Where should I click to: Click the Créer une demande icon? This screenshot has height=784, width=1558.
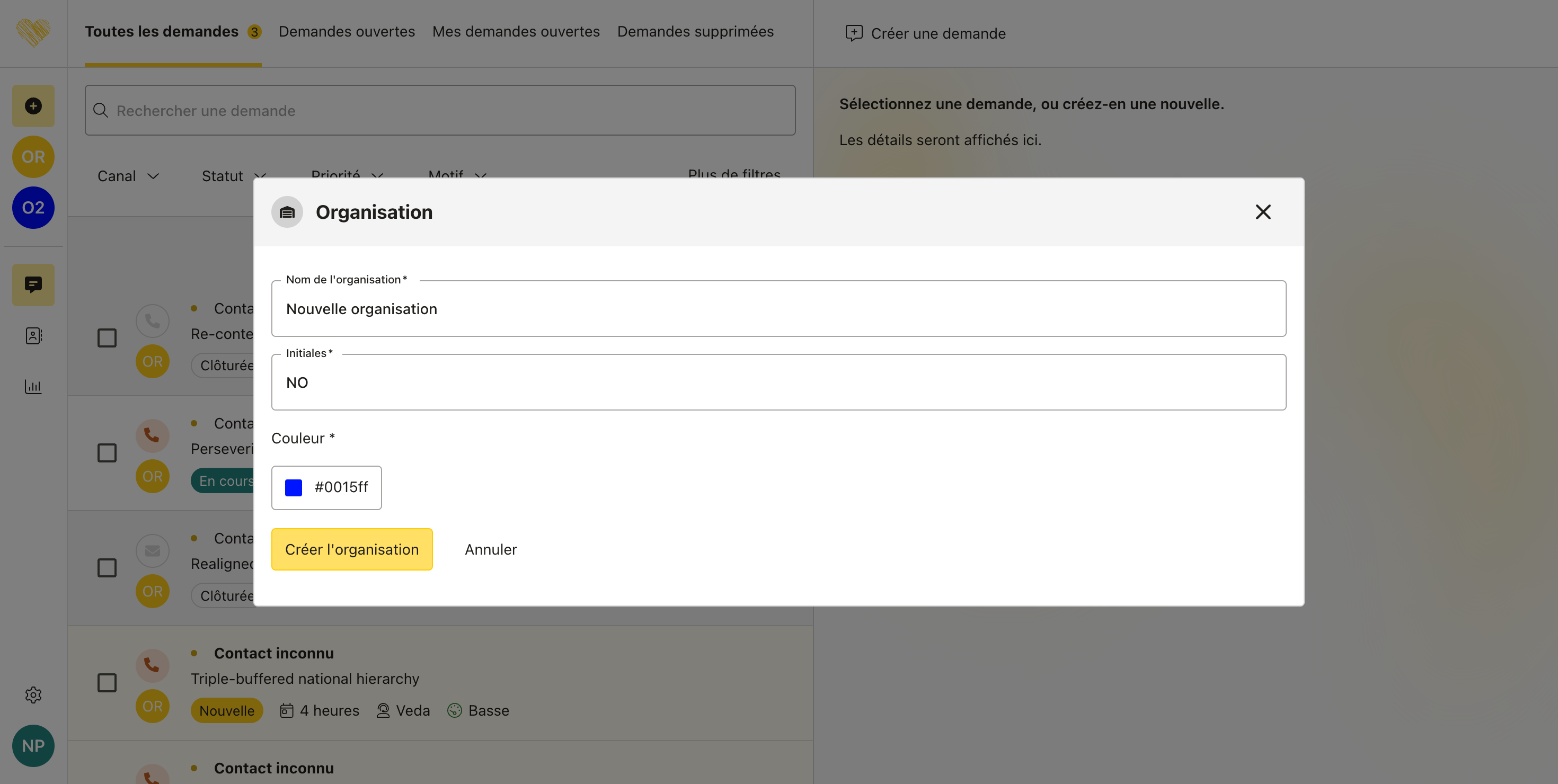coord(853,33)
